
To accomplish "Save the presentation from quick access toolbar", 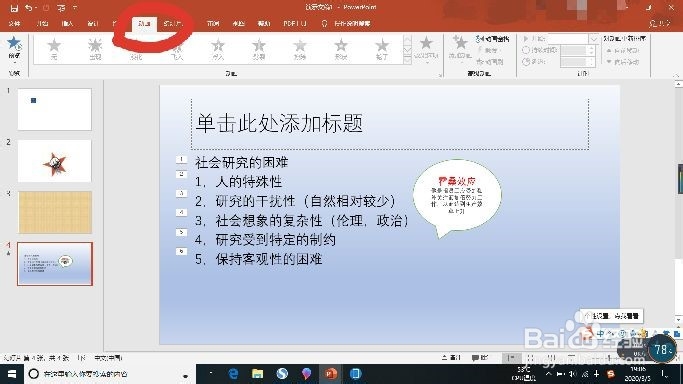I will (x=14, y=7).
